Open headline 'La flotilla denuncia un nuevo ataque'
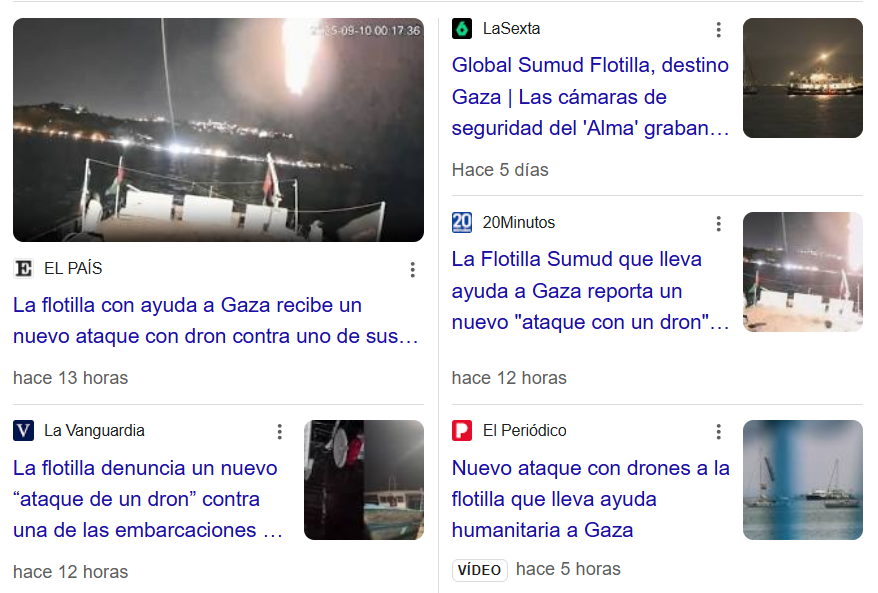The width and height of the screenshot is (878, 593). (x=148, y=499)
